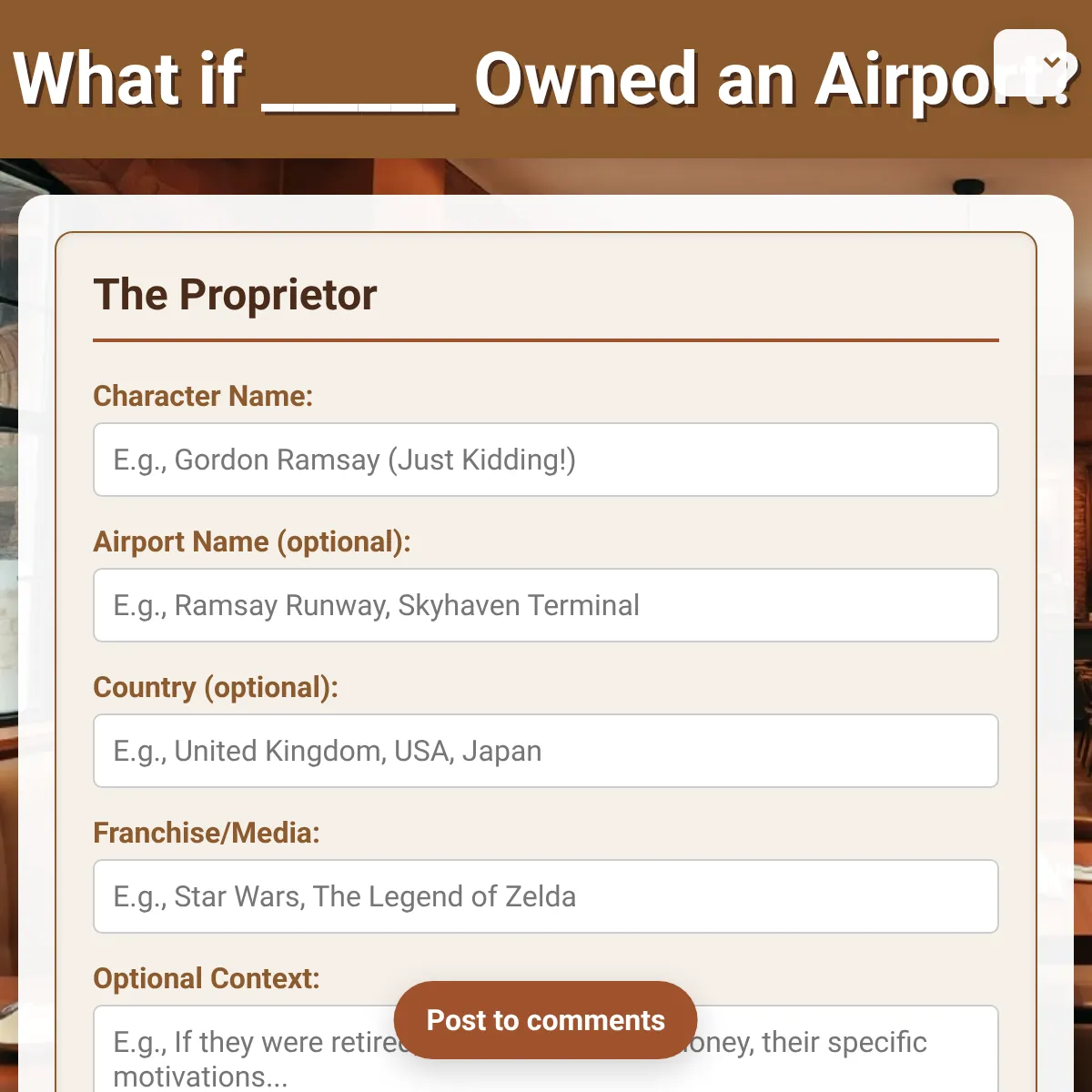Click the "Character Name:" label
Screen dimensions: 1092x1092
[203, 396]
